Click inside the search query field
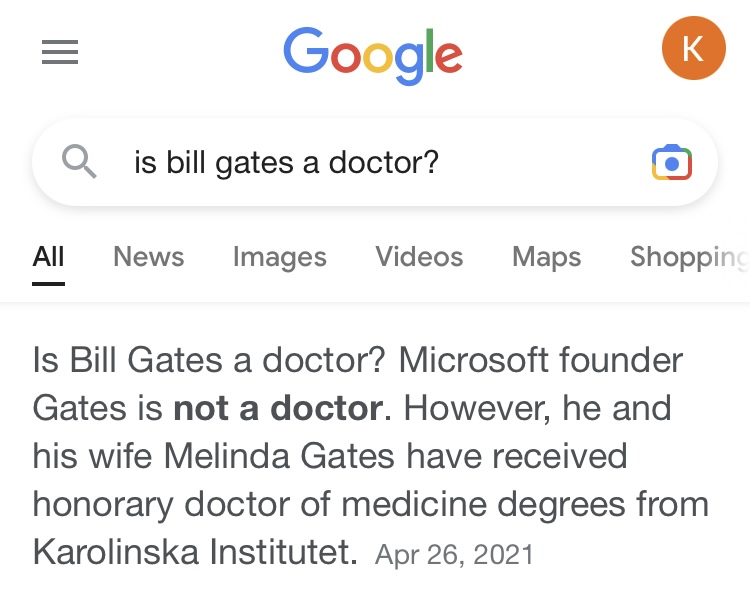The height and width of the screenshot is (600, 750). (375, 162)
